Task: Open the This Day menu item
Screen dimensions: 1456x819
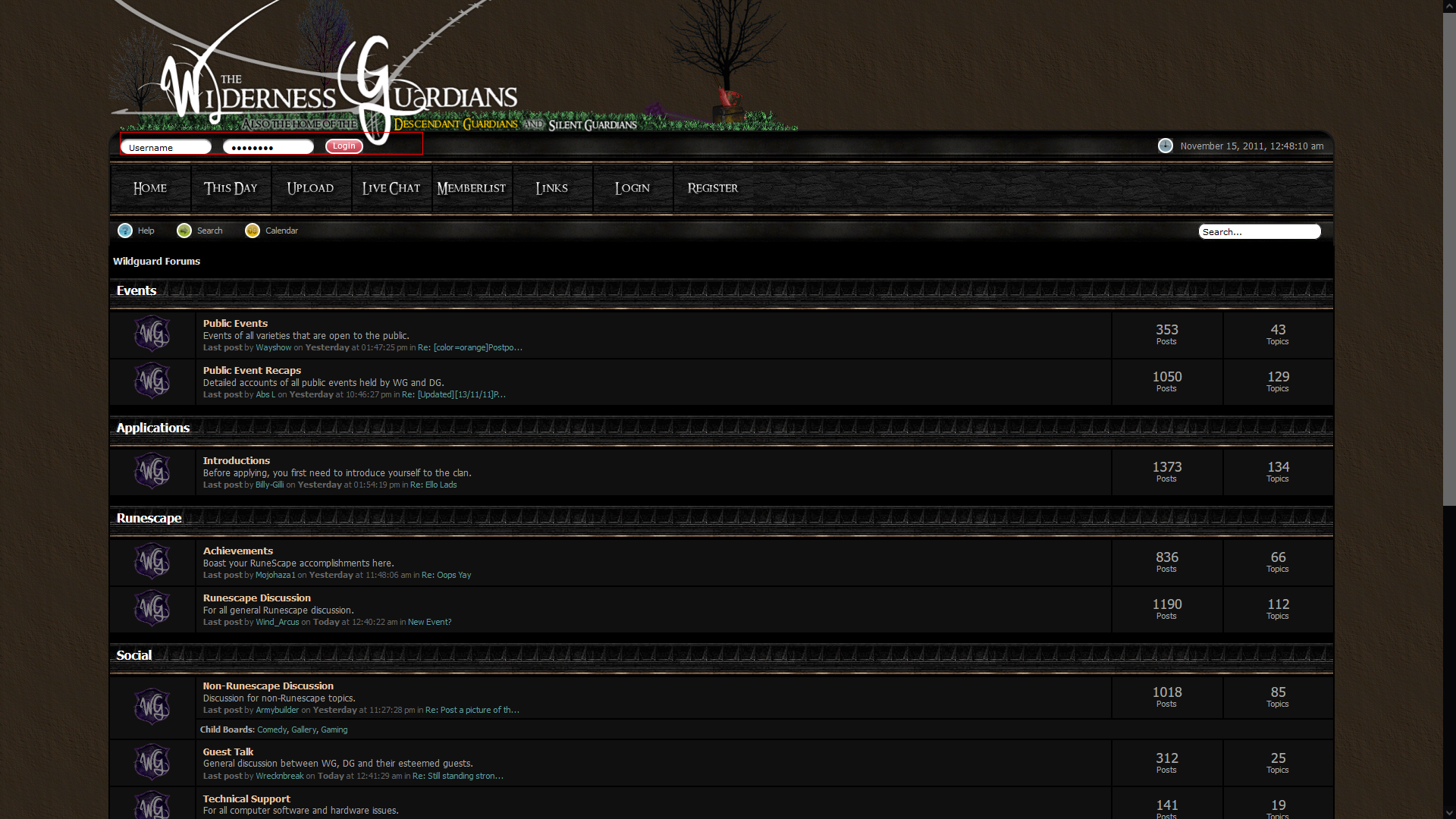Action: click(231, 188)
